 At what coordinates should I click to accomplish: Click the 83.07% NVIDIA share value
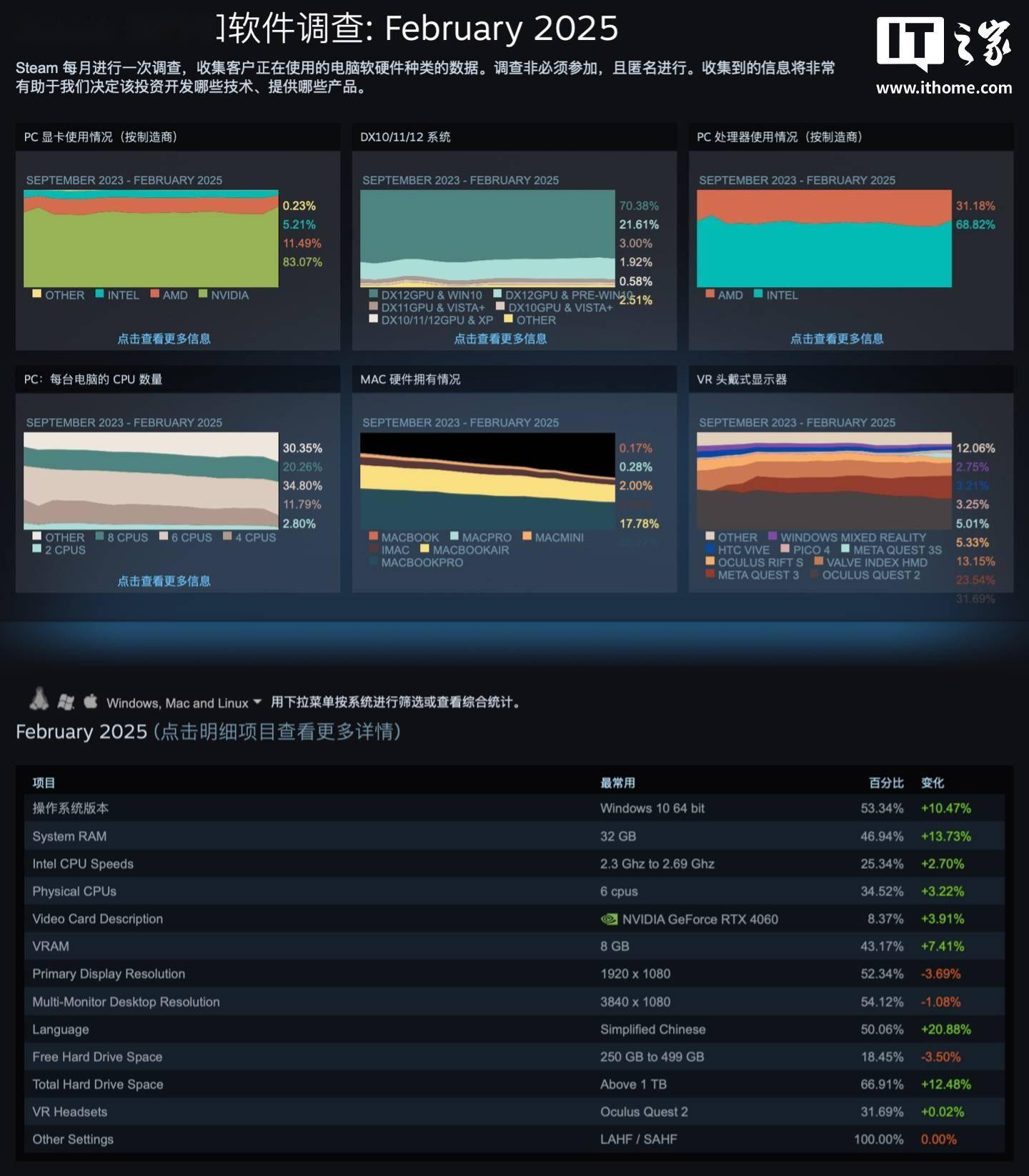[302, 262]
